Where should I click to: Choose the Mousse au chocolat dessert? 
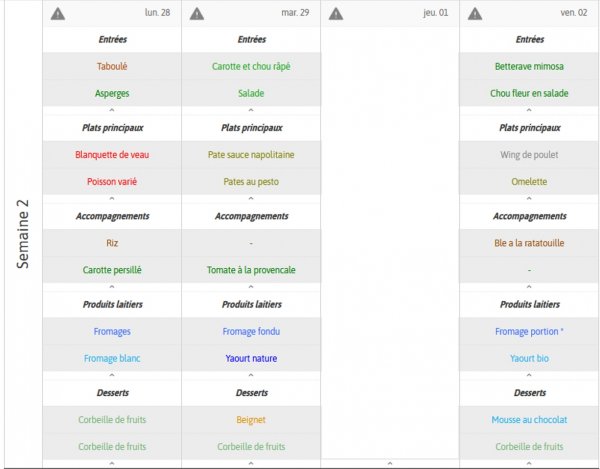pos(529,420)
